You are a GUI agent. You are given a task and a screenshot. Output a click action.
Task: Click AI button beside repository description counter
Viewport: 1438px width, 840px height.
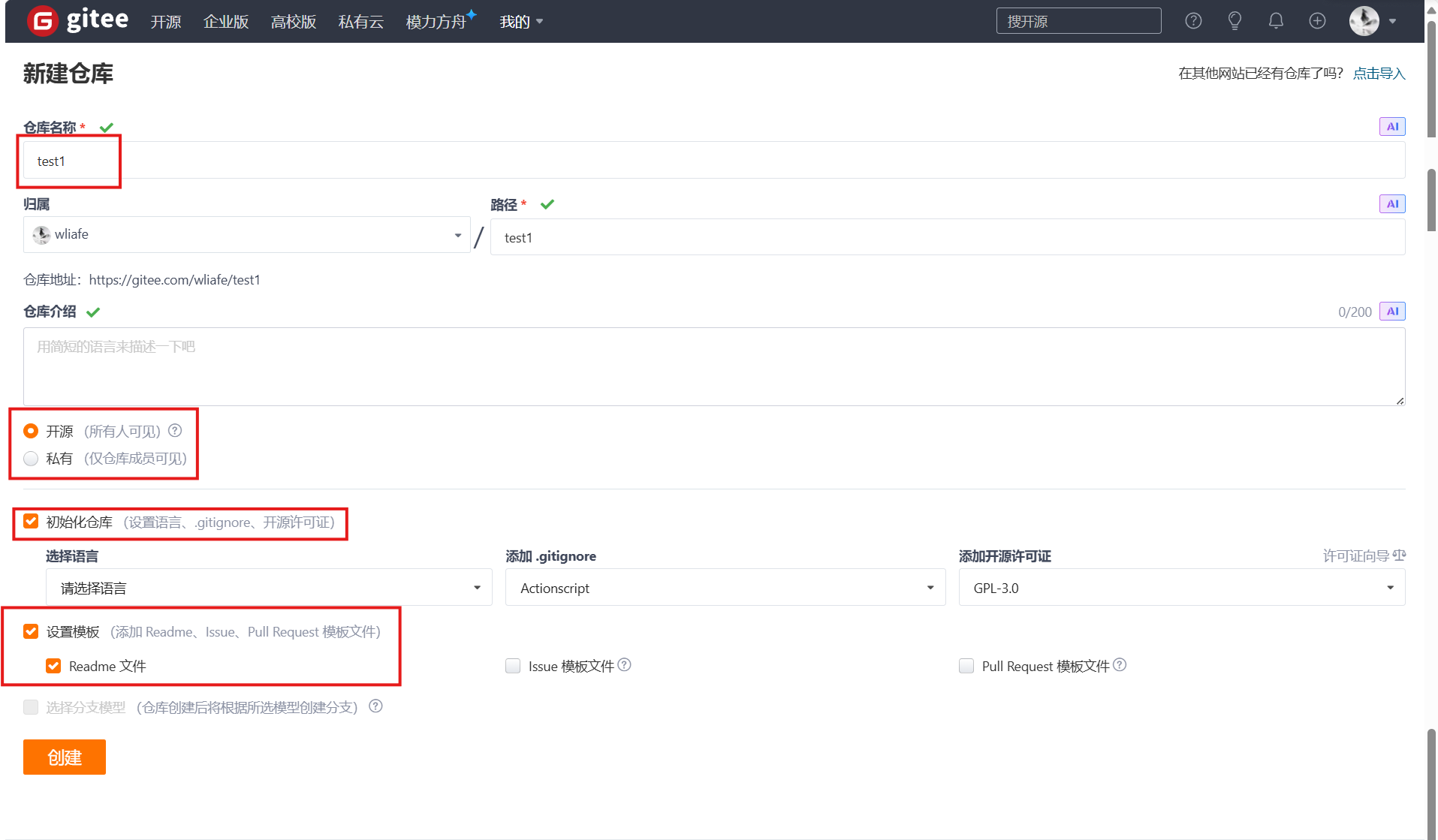[1391, 312]
